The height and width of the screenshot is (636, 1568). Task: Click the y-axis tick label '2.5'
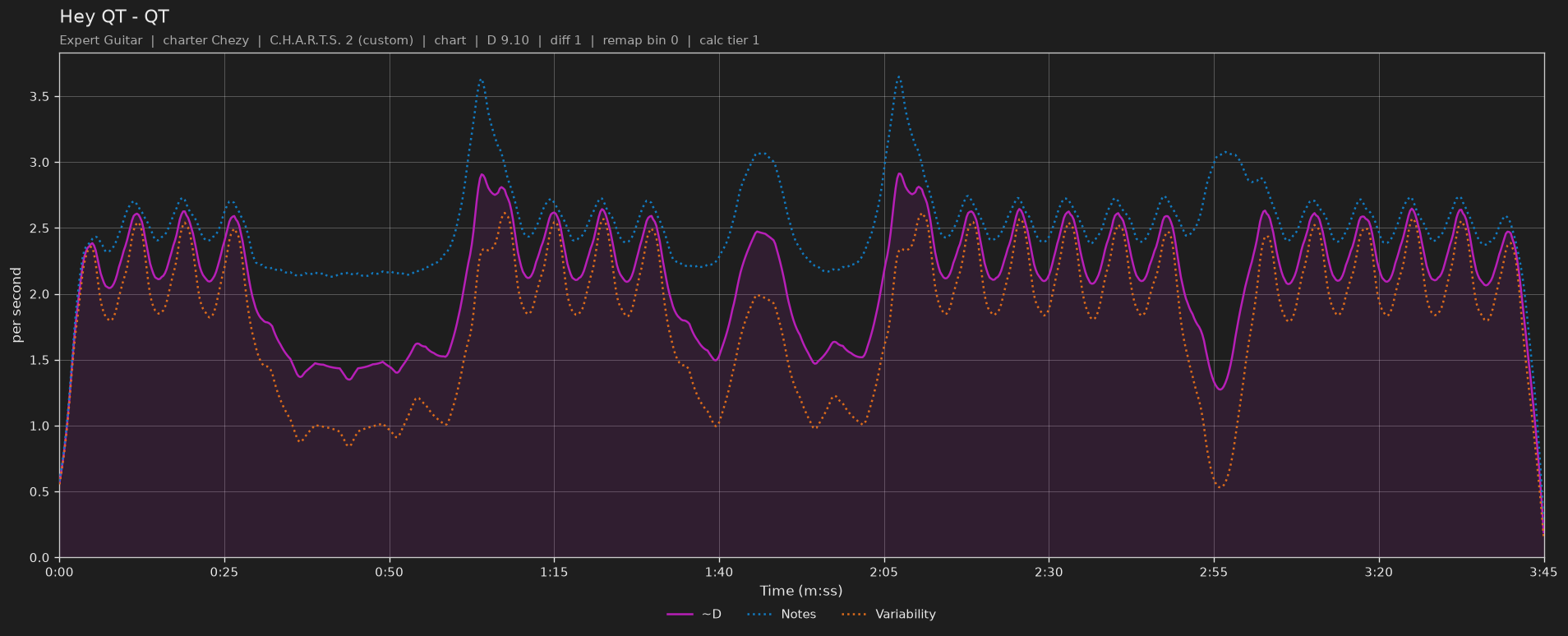(40, 228)
